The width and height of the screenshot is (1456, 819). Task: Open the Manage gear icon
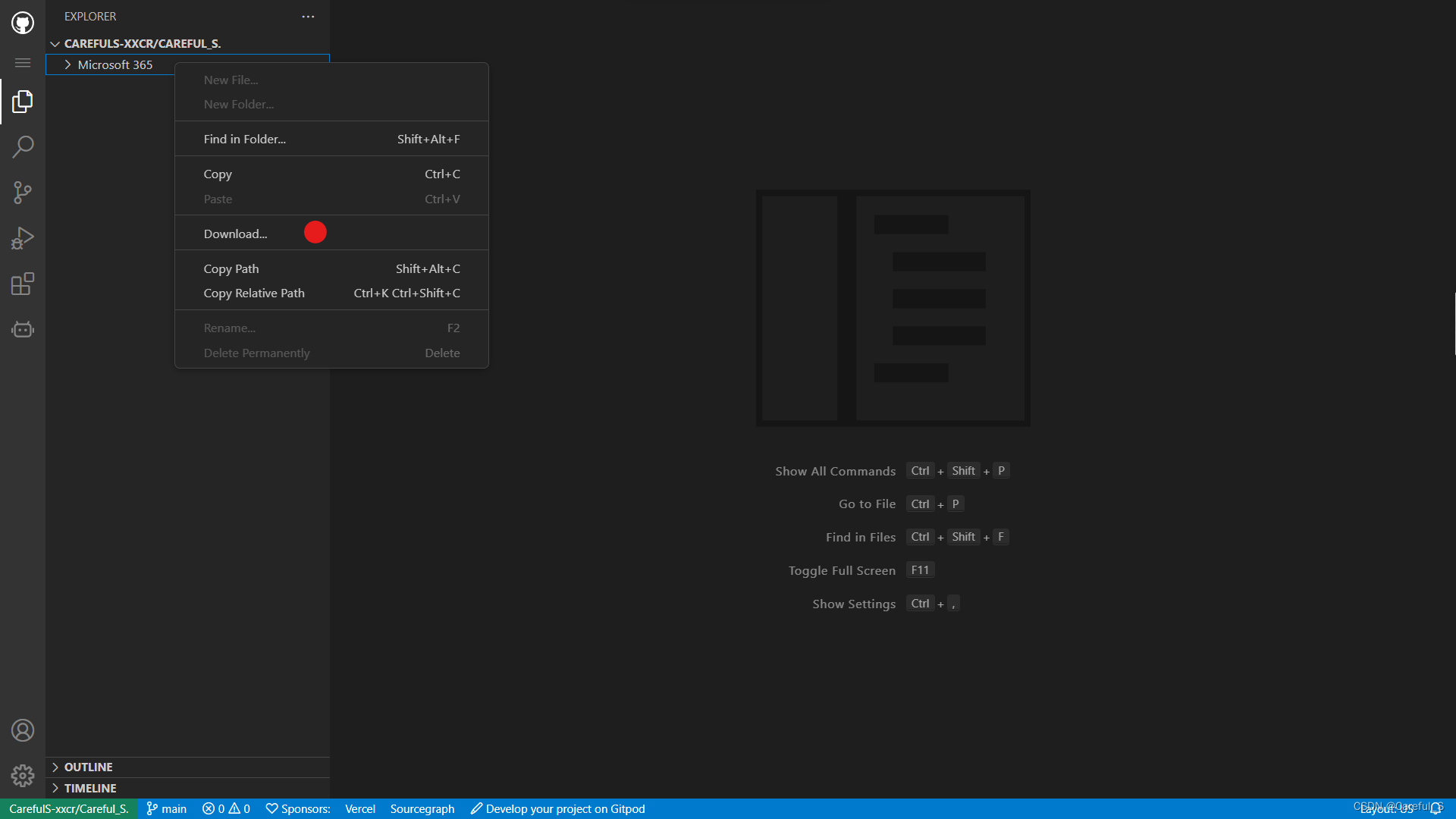(23, 775)
